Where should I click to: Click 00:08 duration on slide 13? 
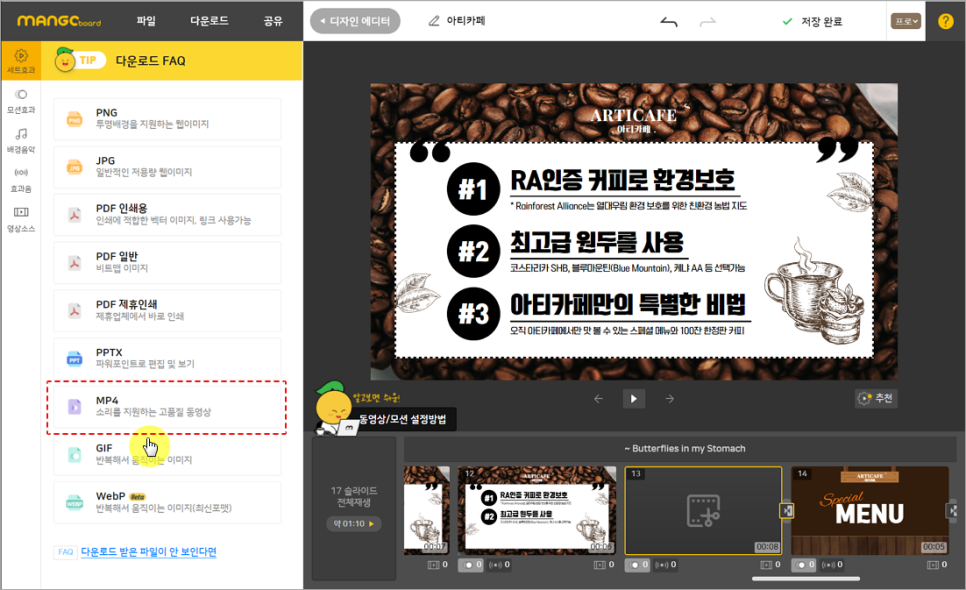click(x=767, y=547)
